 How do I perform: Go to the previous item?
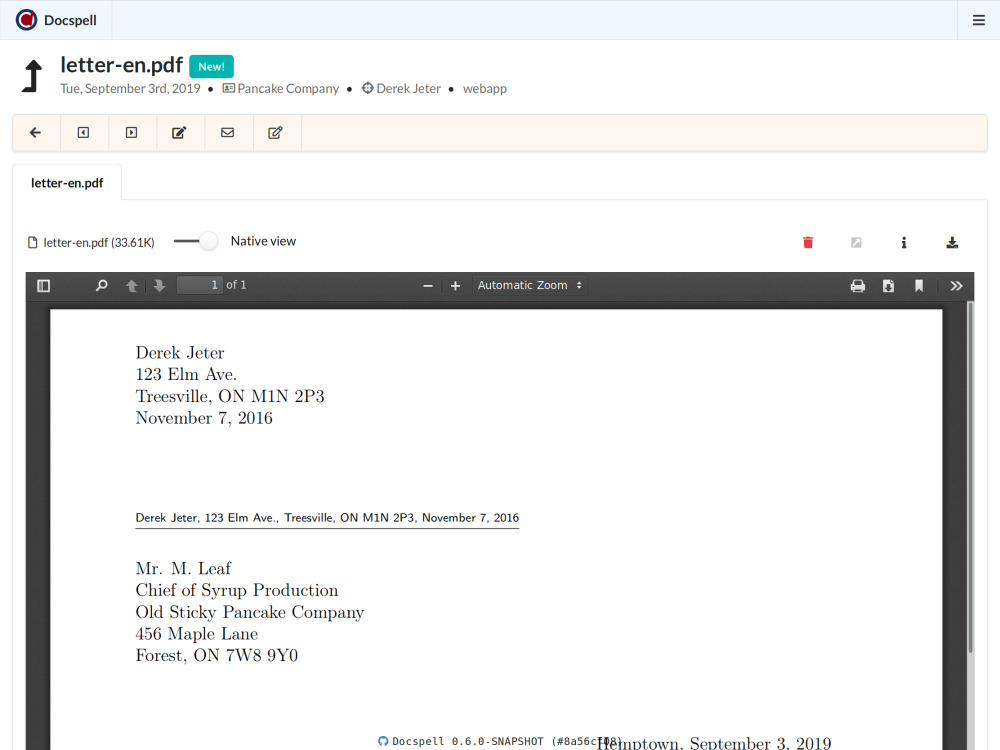[x=84, y=133]
